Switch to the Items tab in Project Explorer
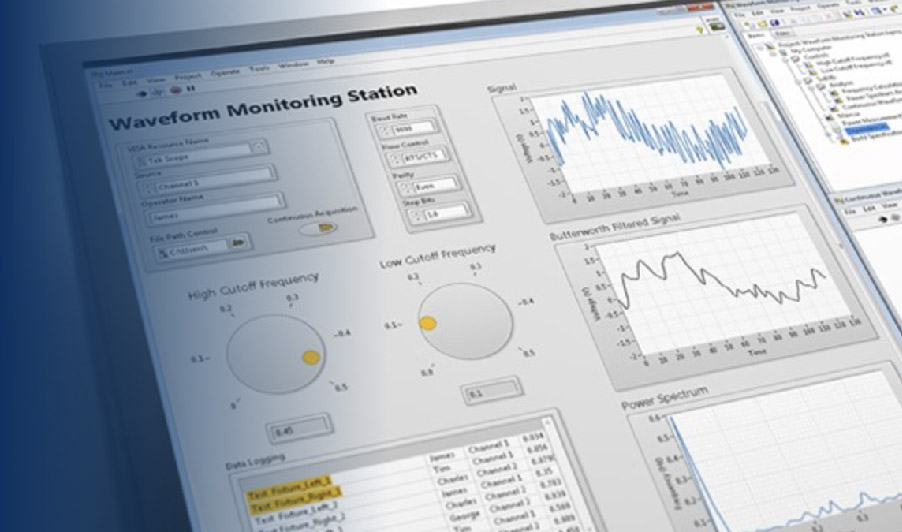The image size is (902, 532). [x=755, y=36]
